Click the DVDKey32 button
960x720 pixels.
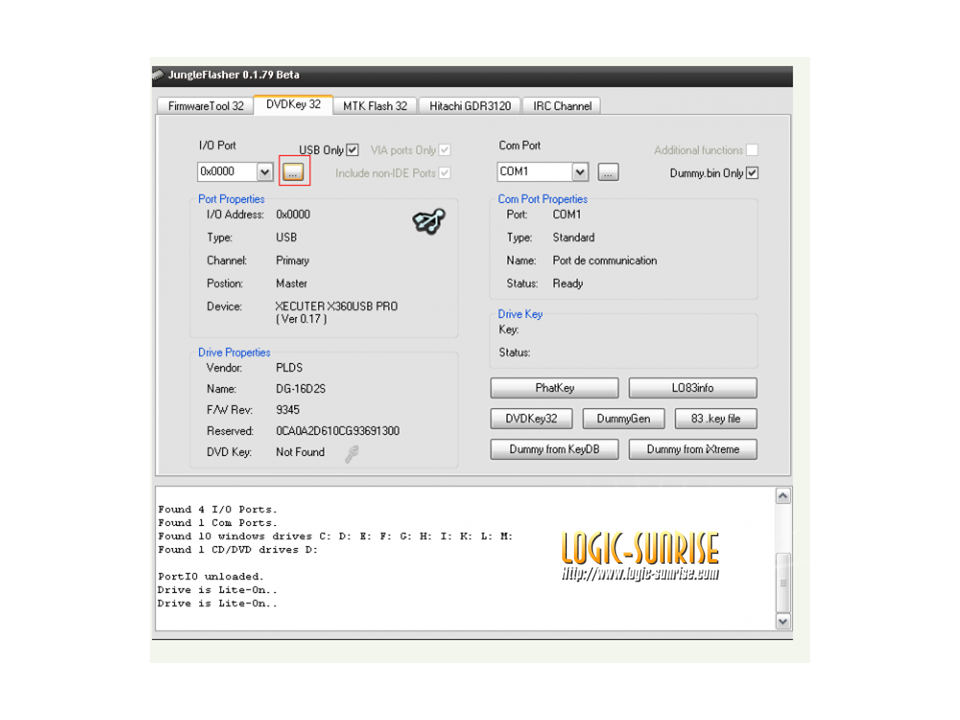click(x=531, y=419)
